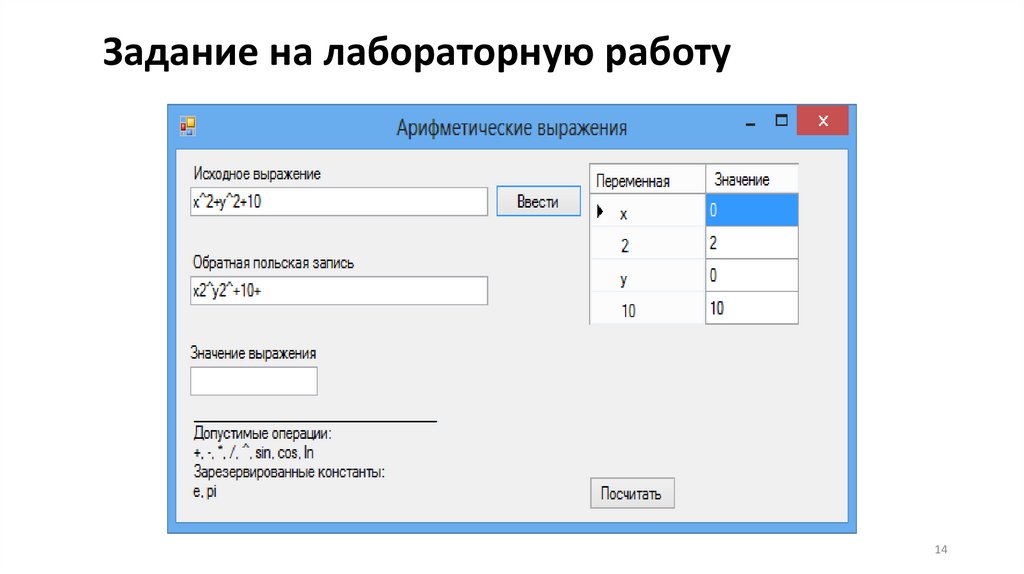Screen dimensions: 1024x574
Task: Select the value cell for y
Action: 752,275
